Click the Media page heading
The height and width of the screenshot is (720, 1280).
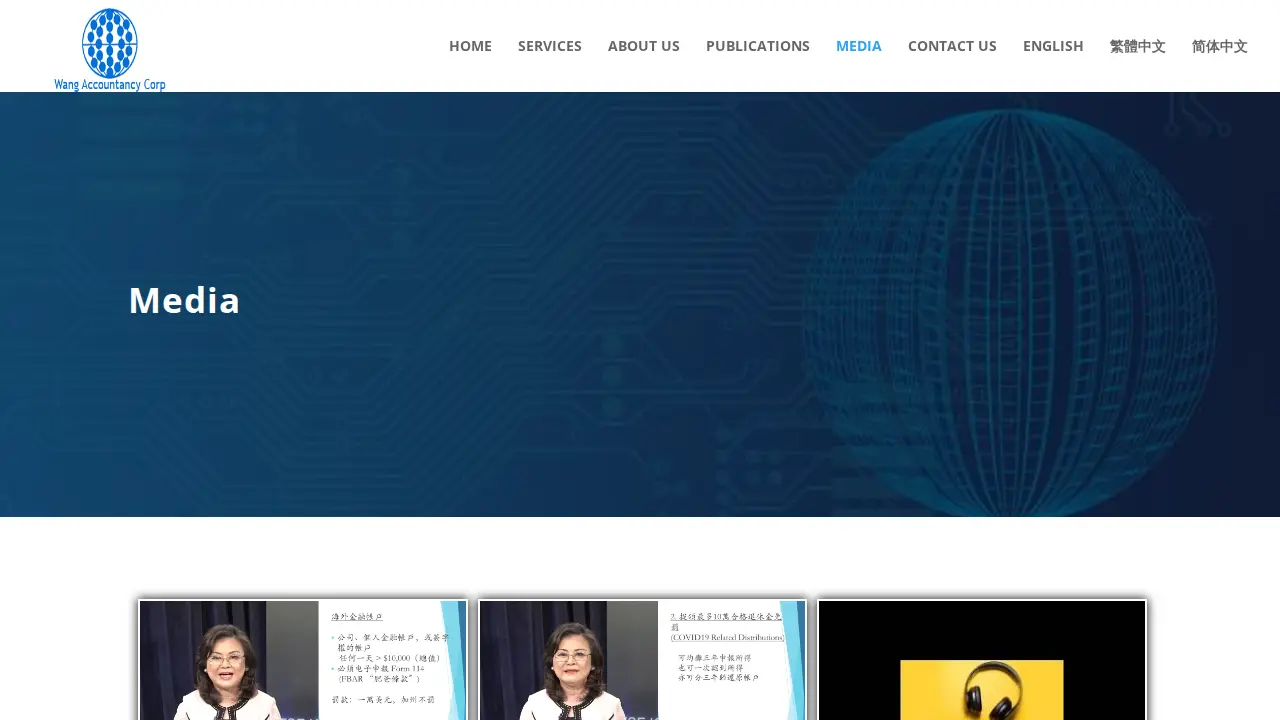[184, 300]
